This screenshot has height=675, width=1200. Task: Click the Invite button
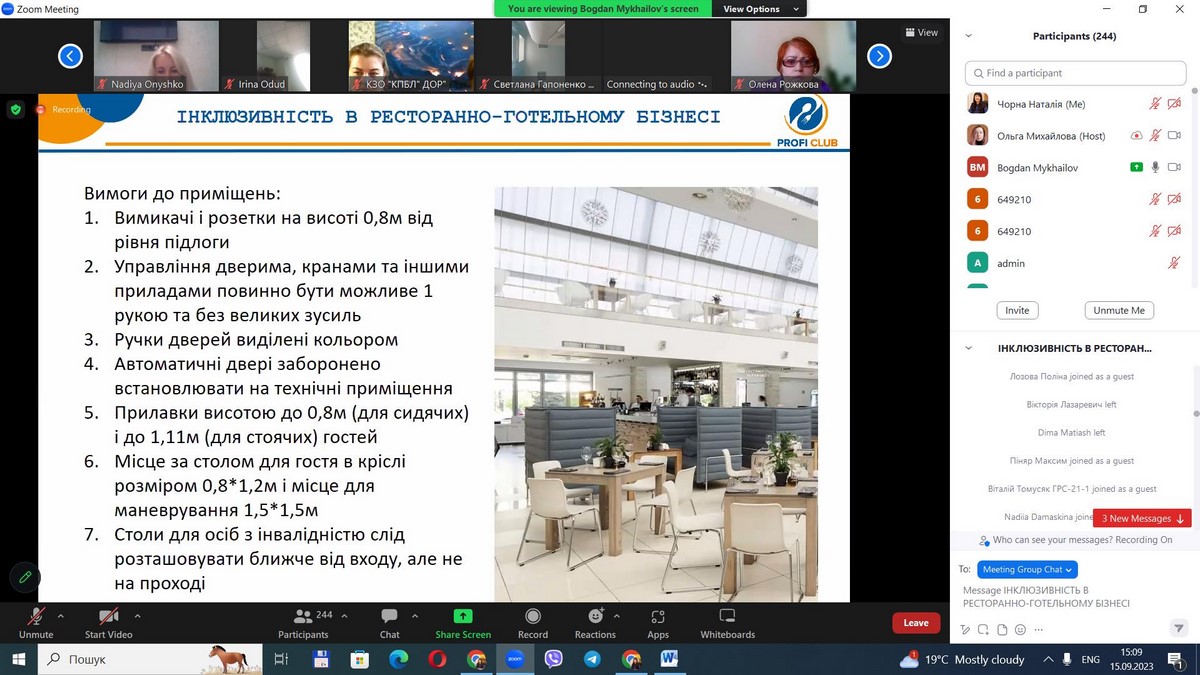(x=1017, y=310)
